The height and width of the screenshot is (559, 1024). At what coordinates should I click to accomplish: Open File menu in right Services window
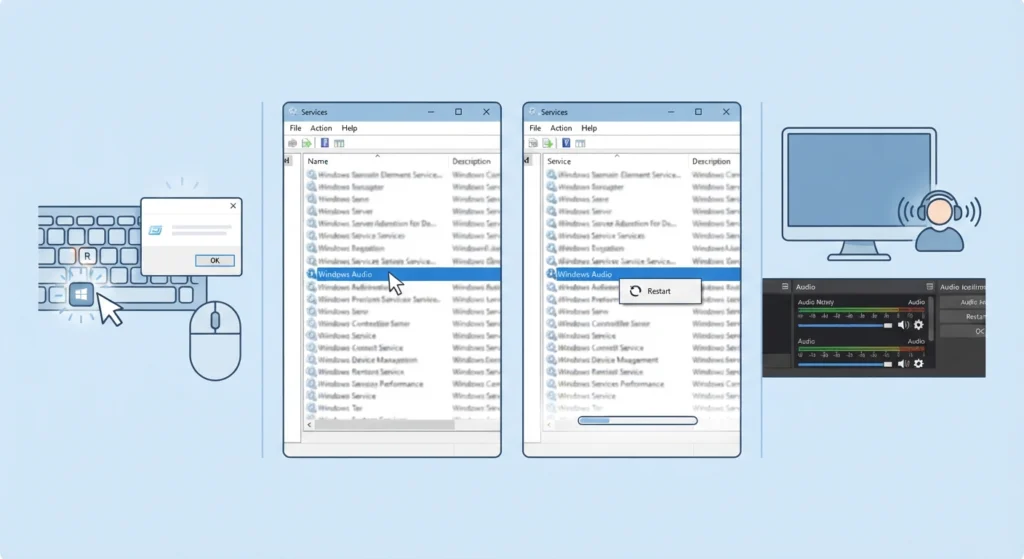coord(535,128)
